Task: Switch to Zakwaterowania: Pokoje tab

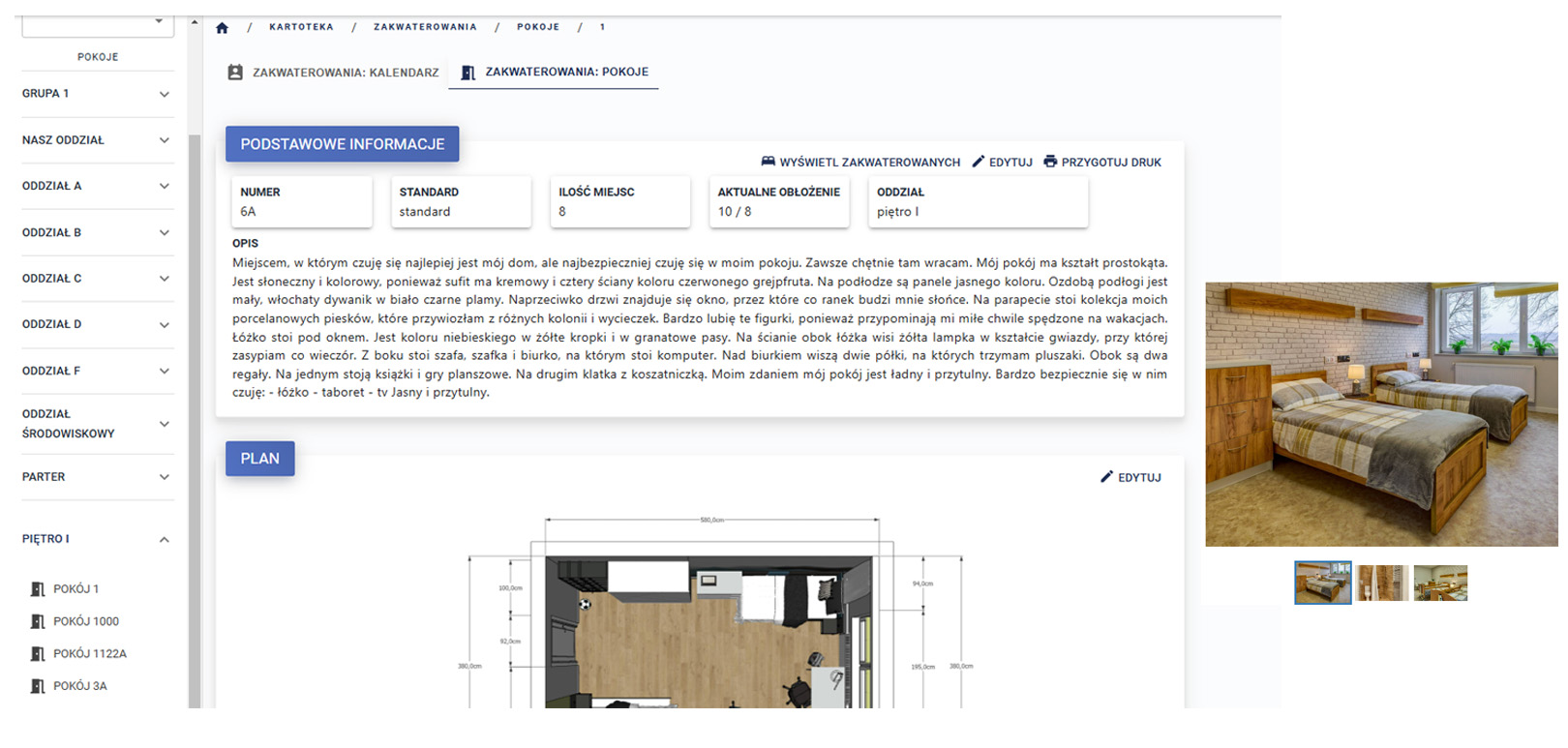Action: 555,73
